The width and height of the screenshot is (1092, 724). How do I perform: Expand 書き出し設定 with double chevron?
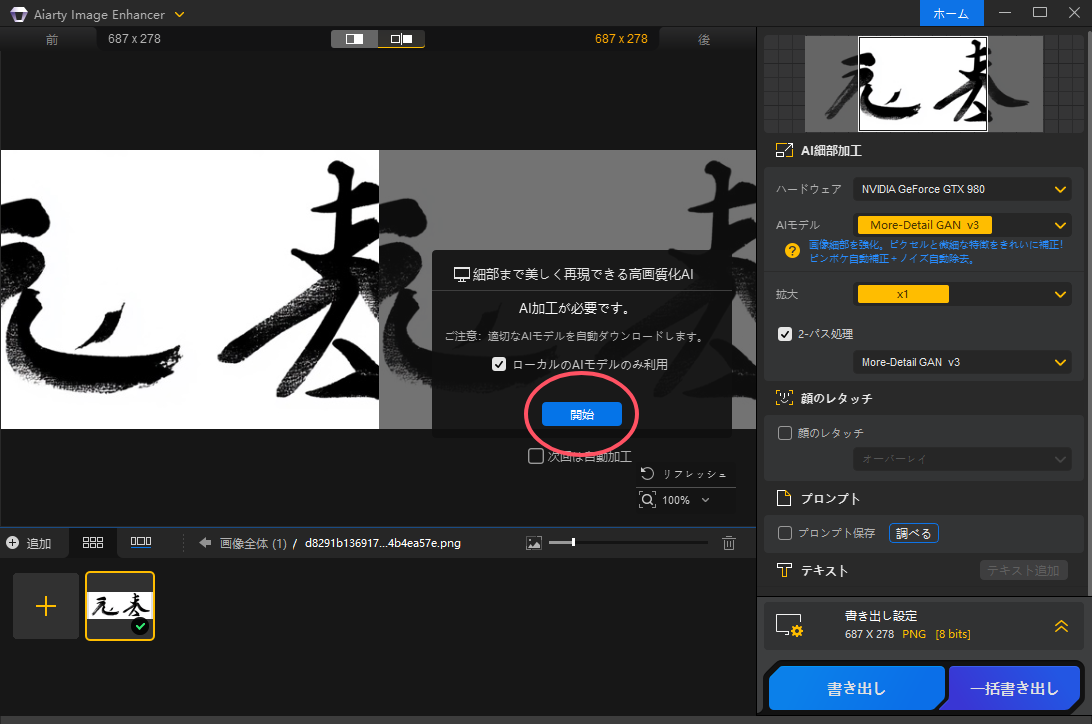[1061, 625]
